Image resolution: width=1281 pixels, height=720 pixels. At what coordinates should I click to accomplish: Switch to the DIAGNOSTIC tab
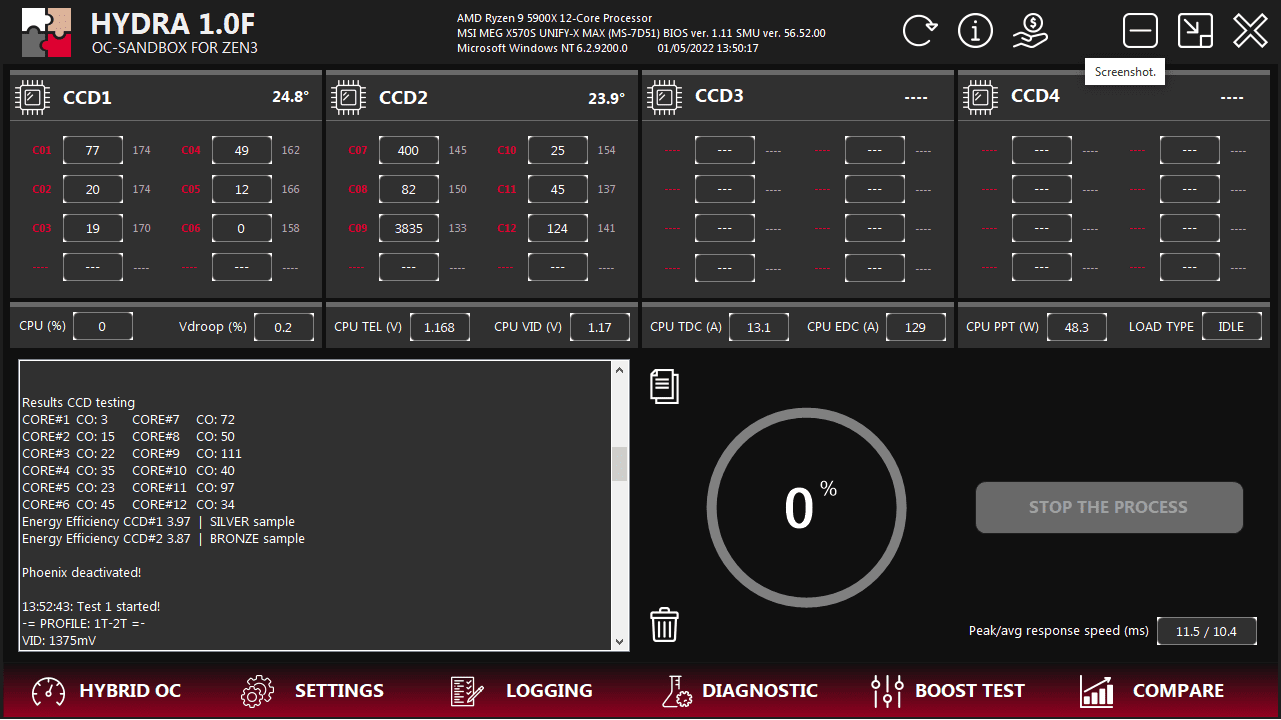[x=760, y=691]
